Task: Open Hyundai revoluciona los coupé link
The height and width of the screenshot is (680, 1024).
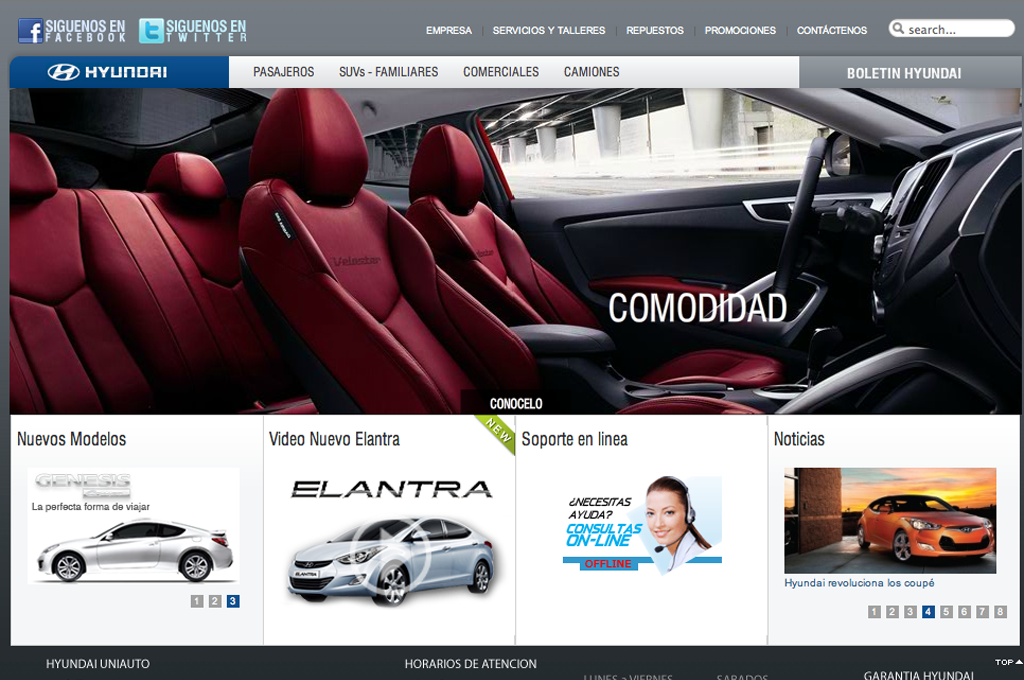Action: click(859, 583)
